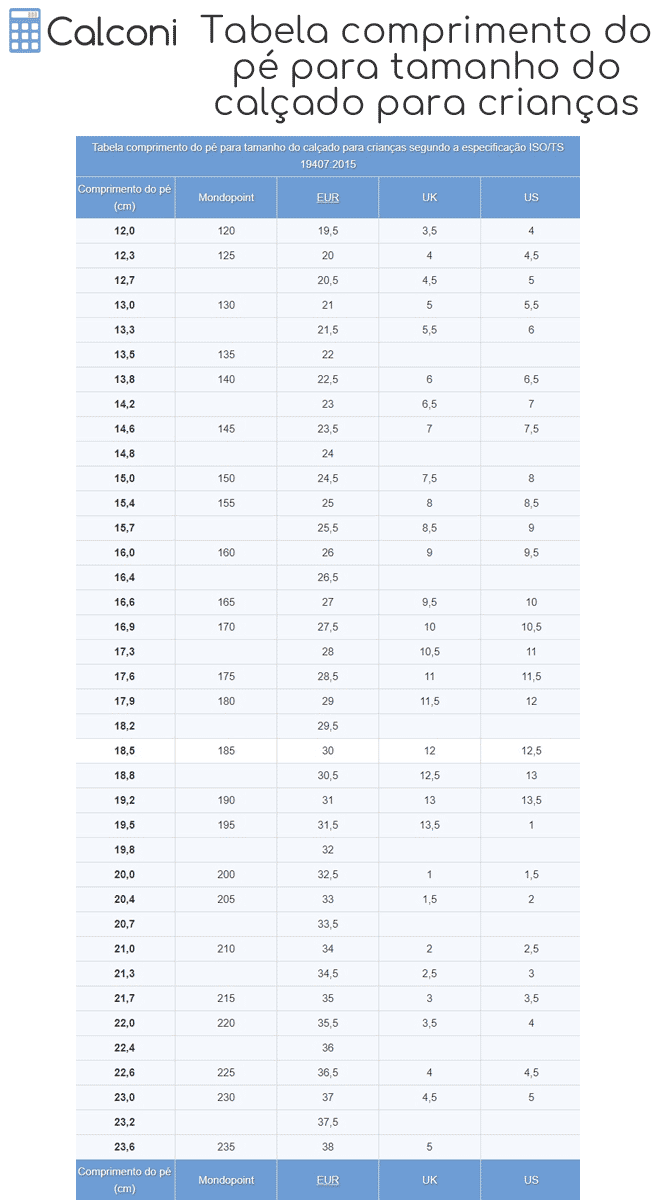Select the 23,6 cm foot length cell
This screenshot has height=1200, width=670.
point(125,1147)
